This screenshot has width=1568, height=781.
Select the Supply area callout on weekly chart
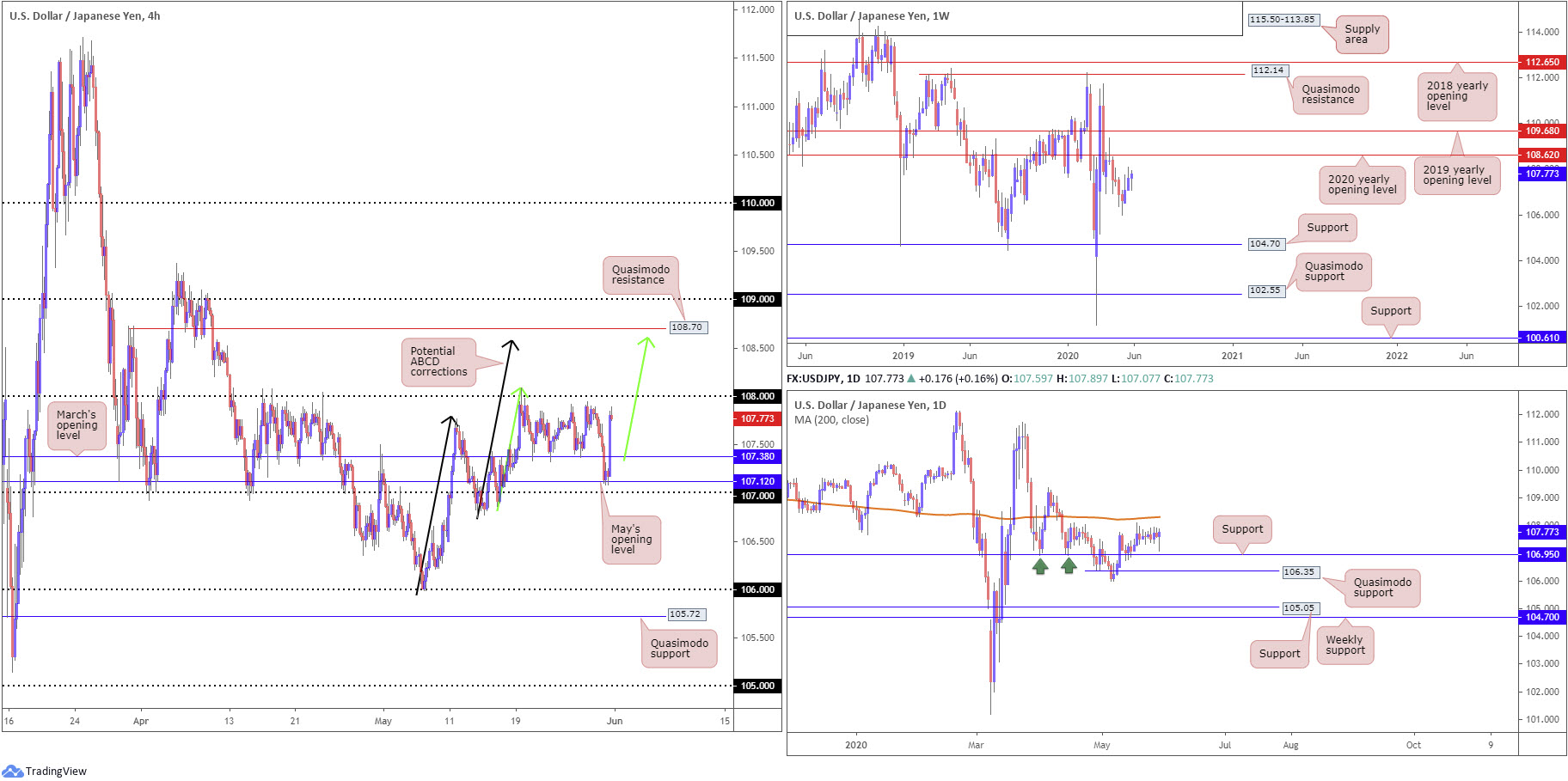click(x=1362, y=34)
